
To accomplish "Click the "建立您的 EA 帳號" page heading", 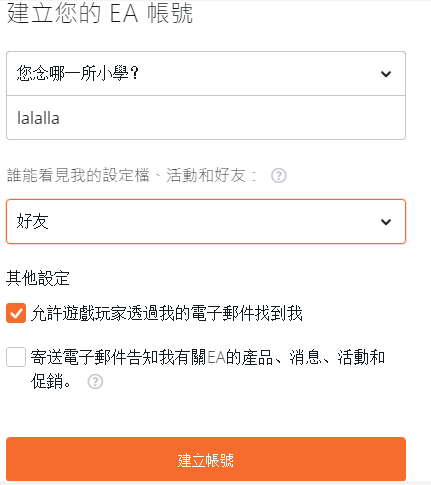I will (x=100, y=13).
